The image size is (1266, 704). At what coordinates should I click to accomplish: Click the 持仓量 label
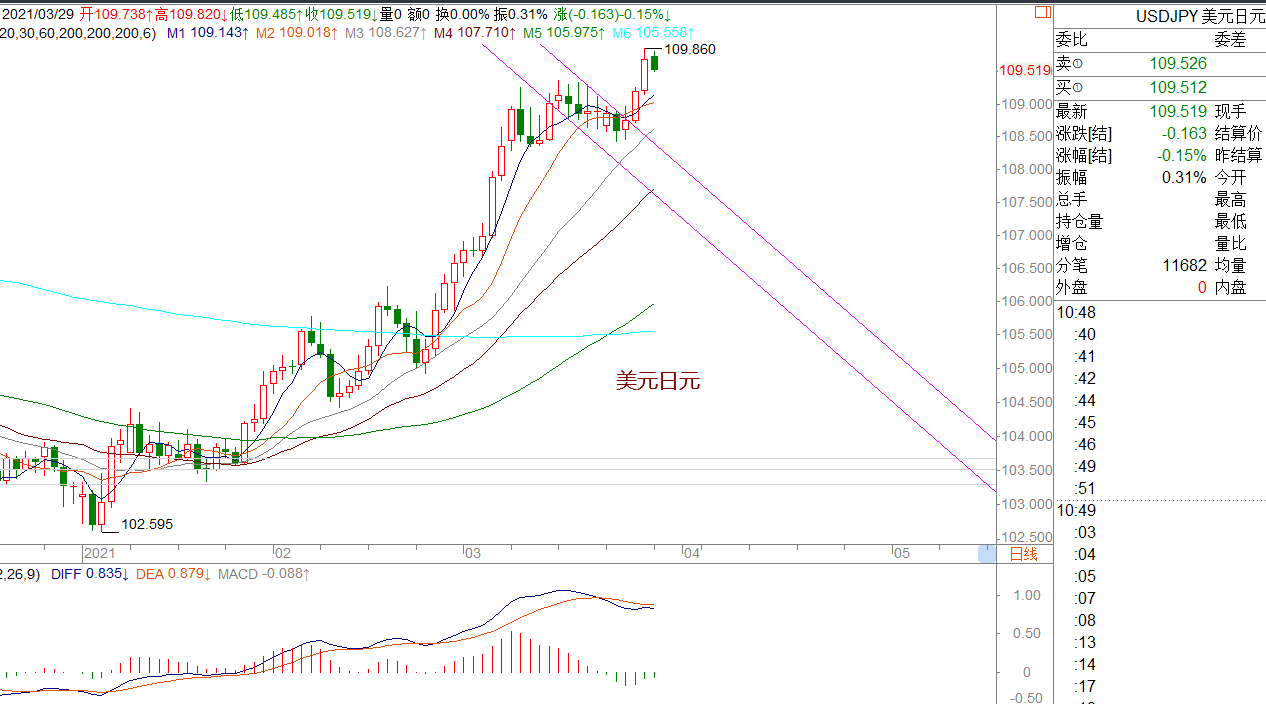tap(1080, 221)
